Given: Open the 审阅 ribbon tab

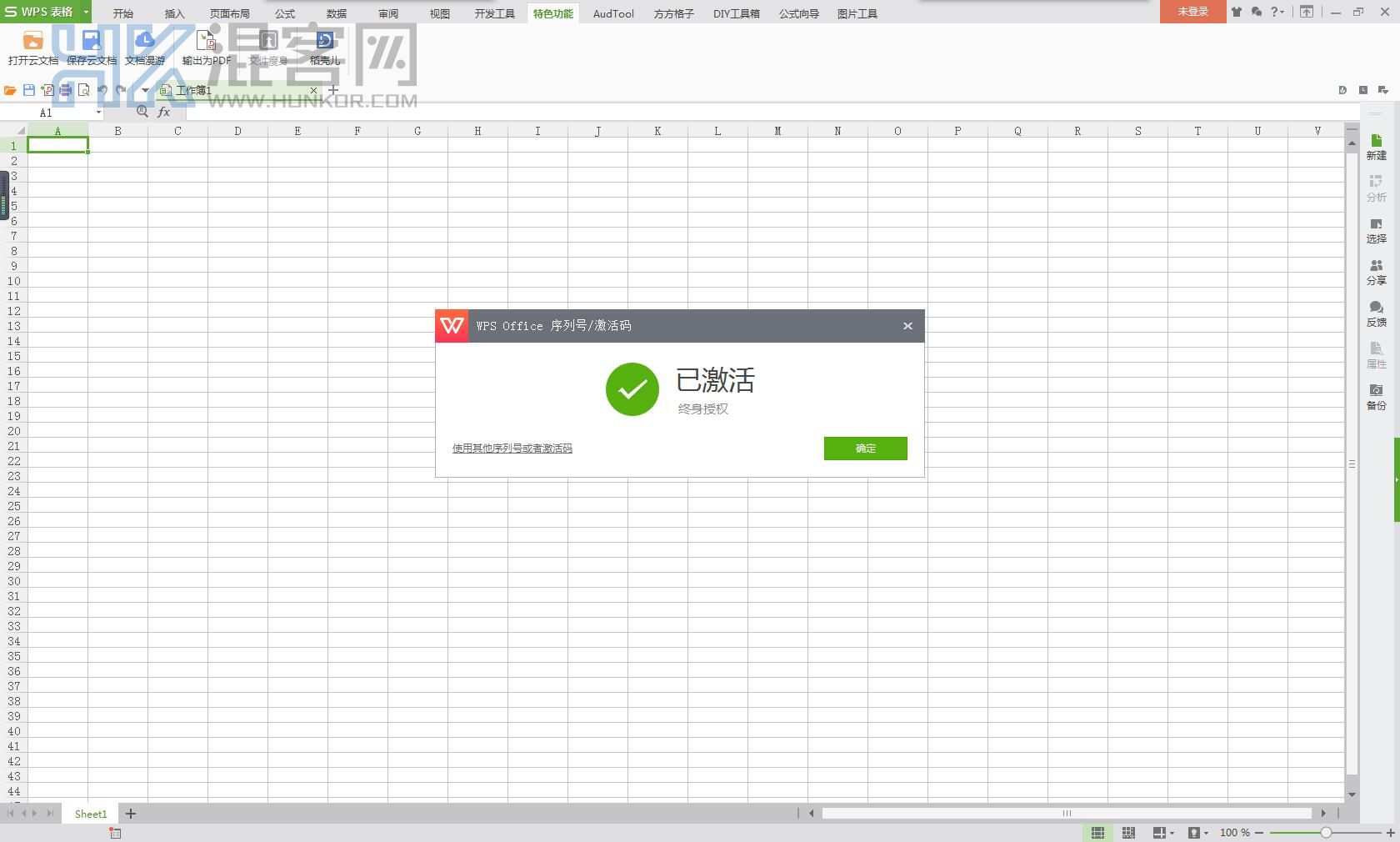Looking at the screenshot, I should click(x=388, y=13).
